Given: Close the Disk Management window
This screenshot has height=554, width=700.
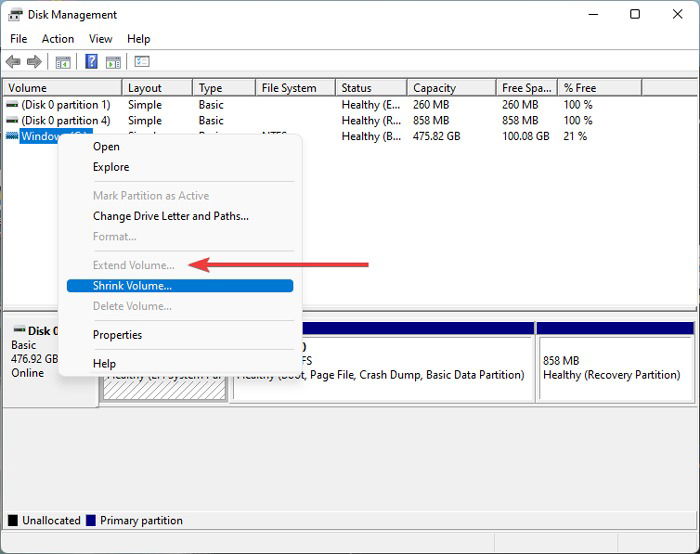Looking at the screenshot, I should [x=677, y=14].
